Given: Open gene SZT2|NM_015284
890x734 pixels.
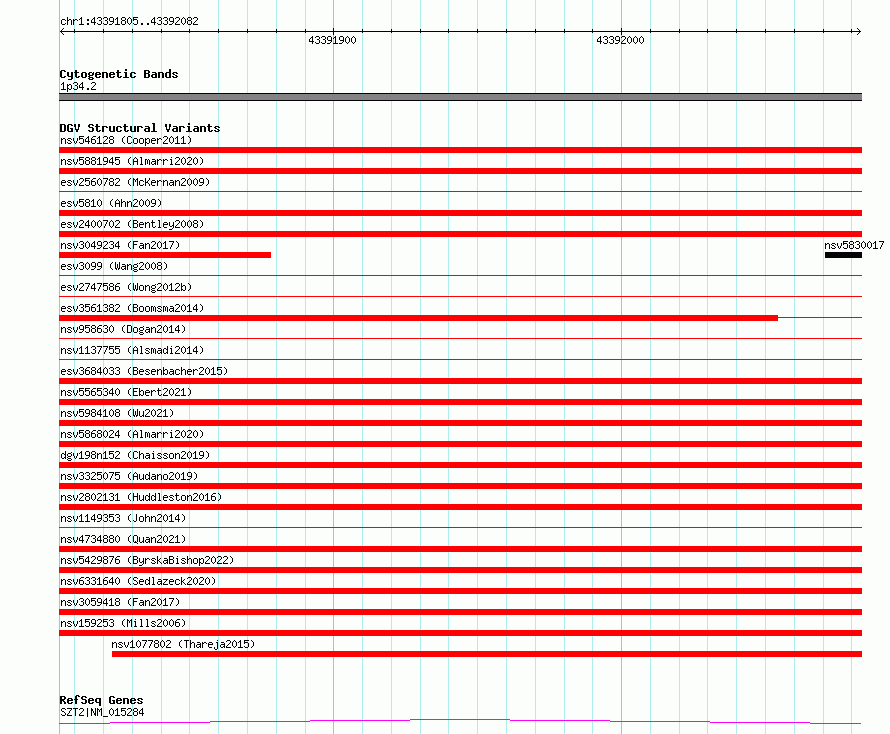Looking at the screenshot, I should pos(102,712).
